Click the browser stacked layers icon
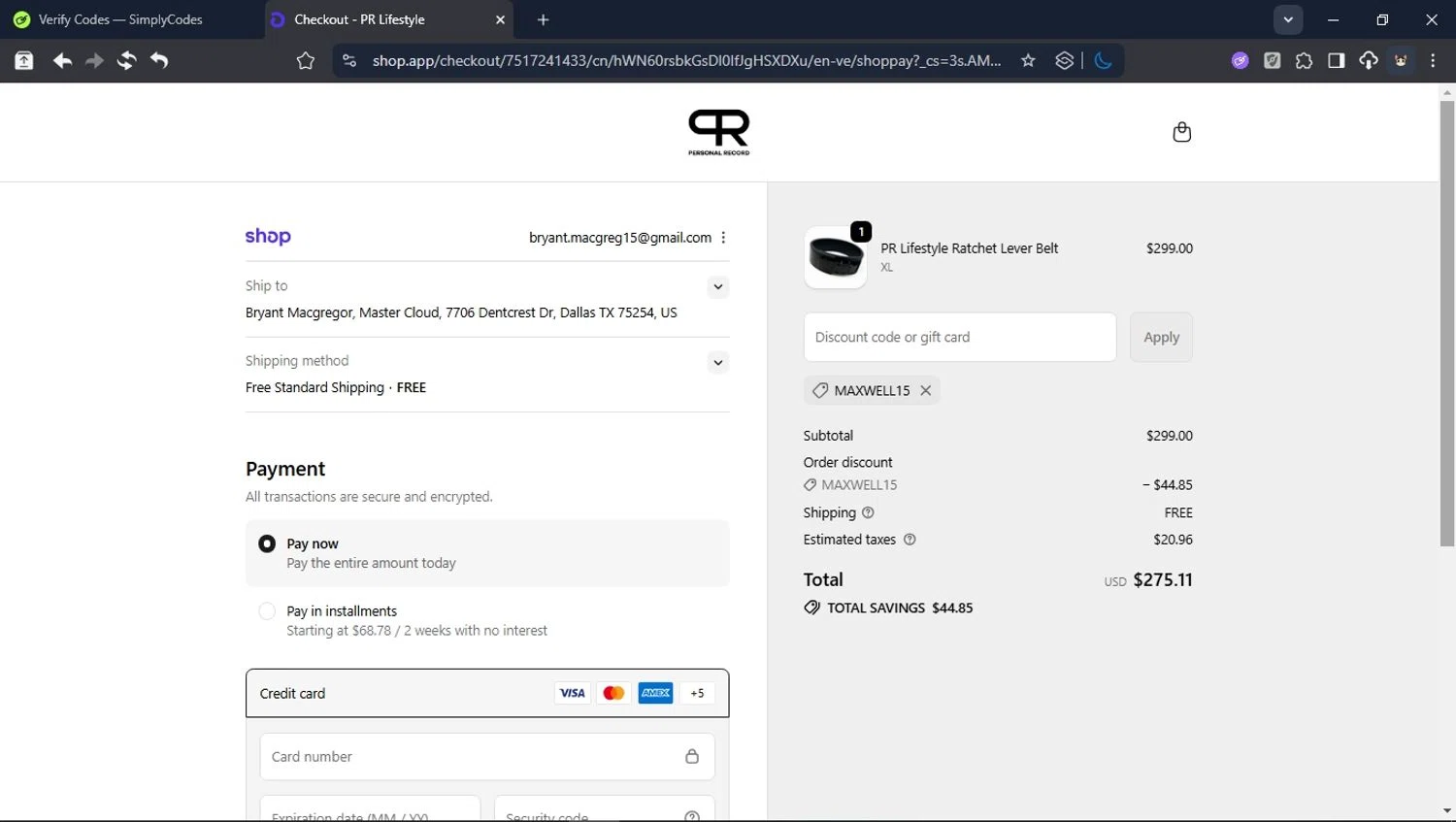1456x822 pixels. pos(1064,60)
